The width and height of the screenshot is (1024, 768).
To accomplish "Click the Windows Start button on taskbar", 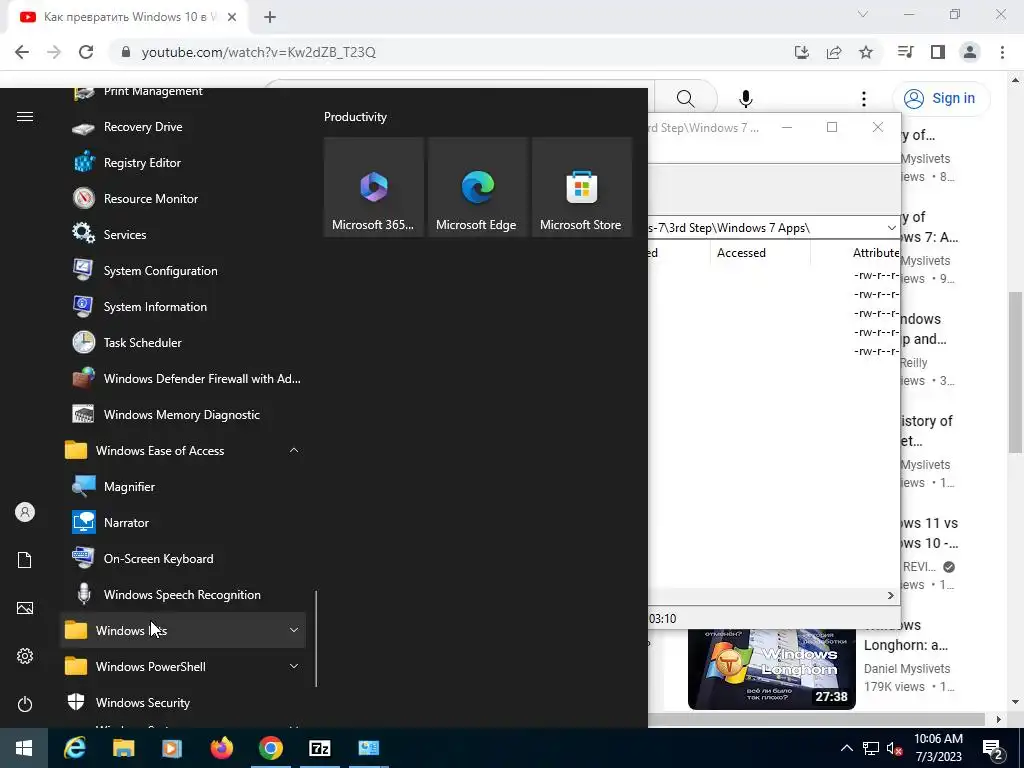I will click(x=24, y=748).
